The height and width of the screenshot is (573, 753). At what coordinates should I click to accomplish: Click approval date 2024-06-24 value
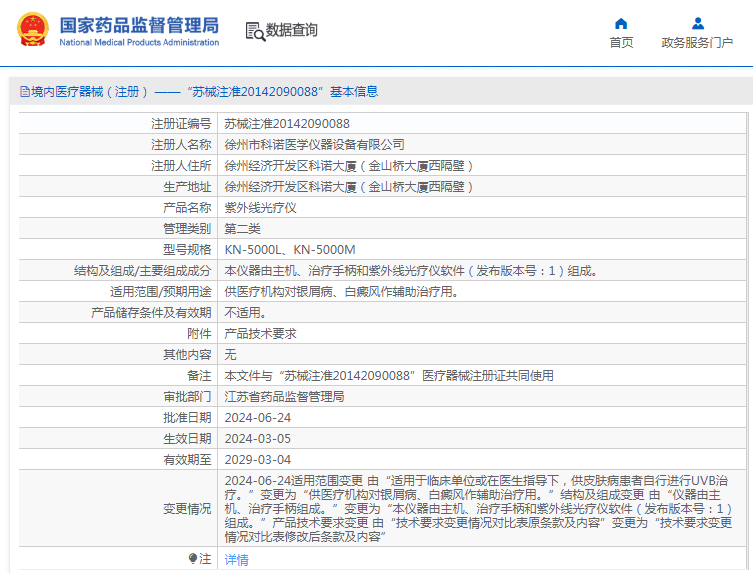coord(258,418)
